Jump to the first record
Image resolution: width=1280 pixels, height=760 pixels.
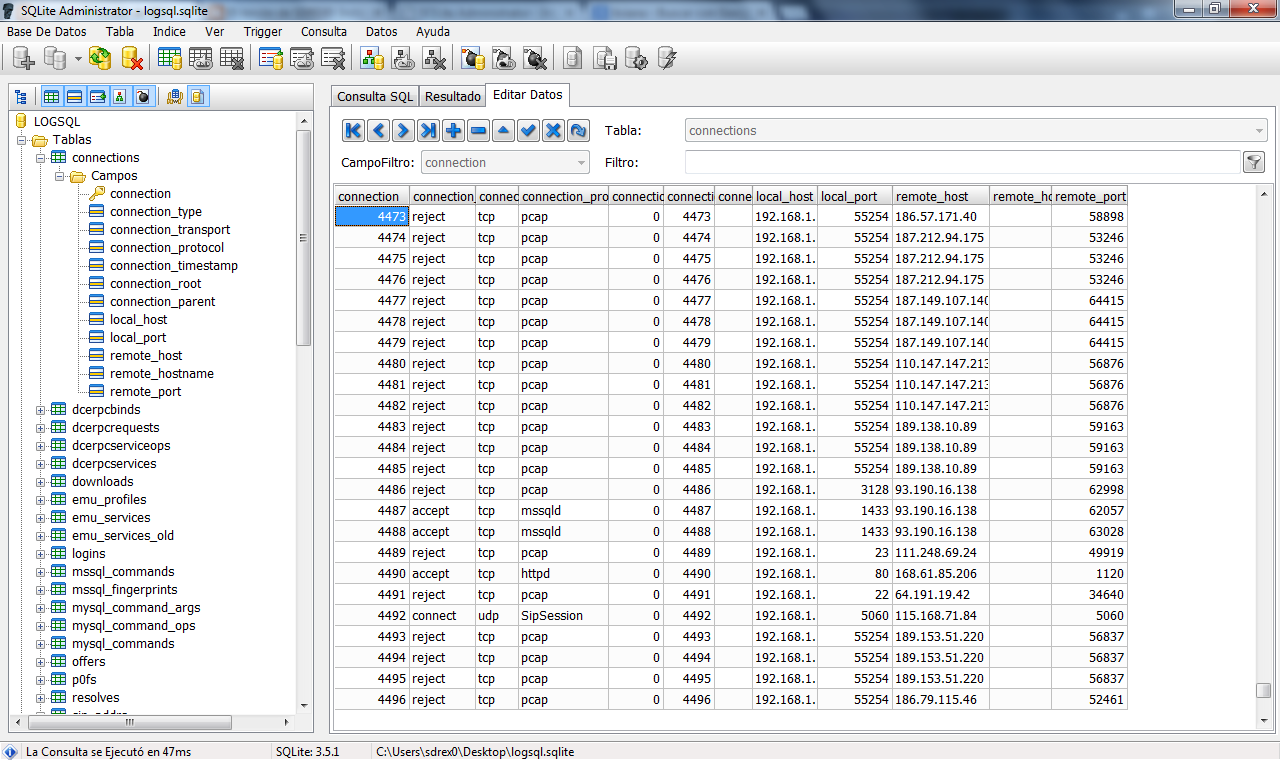coord(352,130)
